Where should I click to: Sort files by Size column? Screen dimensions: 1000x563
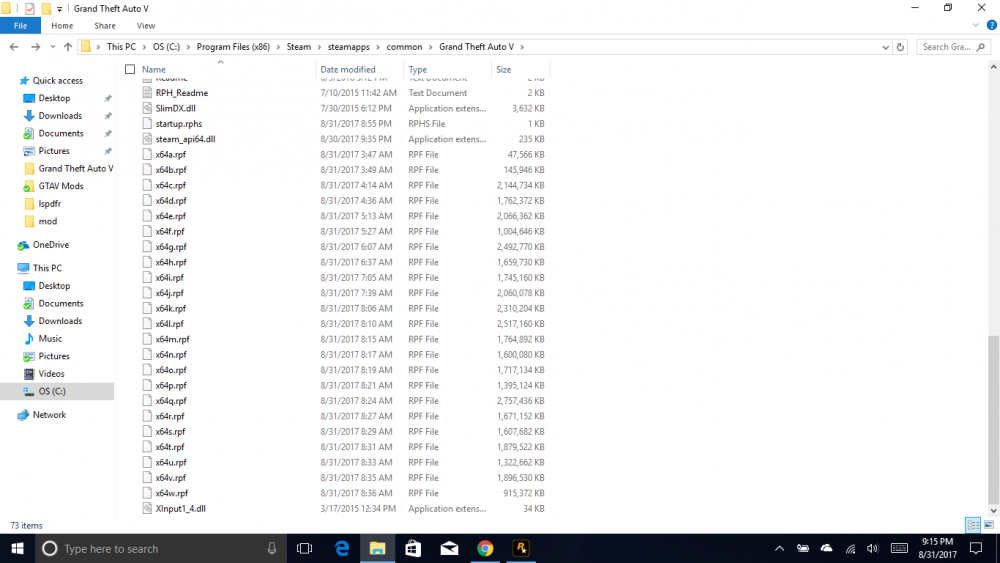503,69
